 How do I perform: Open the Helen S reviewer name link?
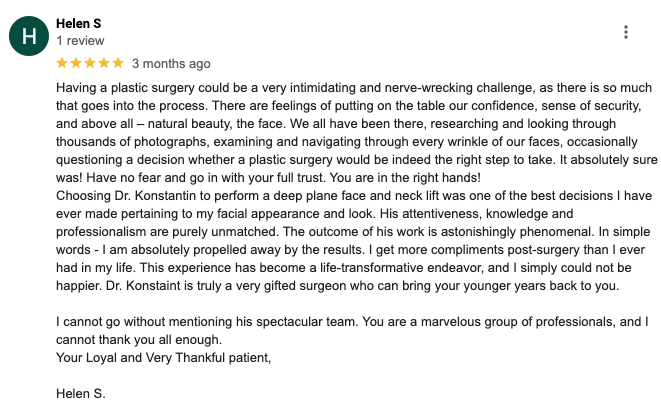point(79,24)
